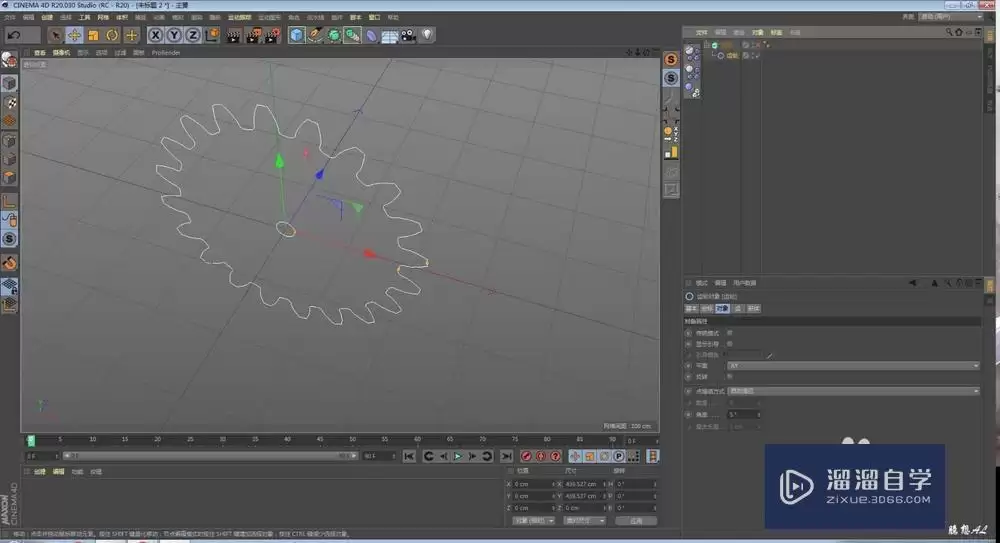This screenshot has height=543, width=1000.
Task: Activate the Move tool in top toolbar
Action: tap(74, 35)
